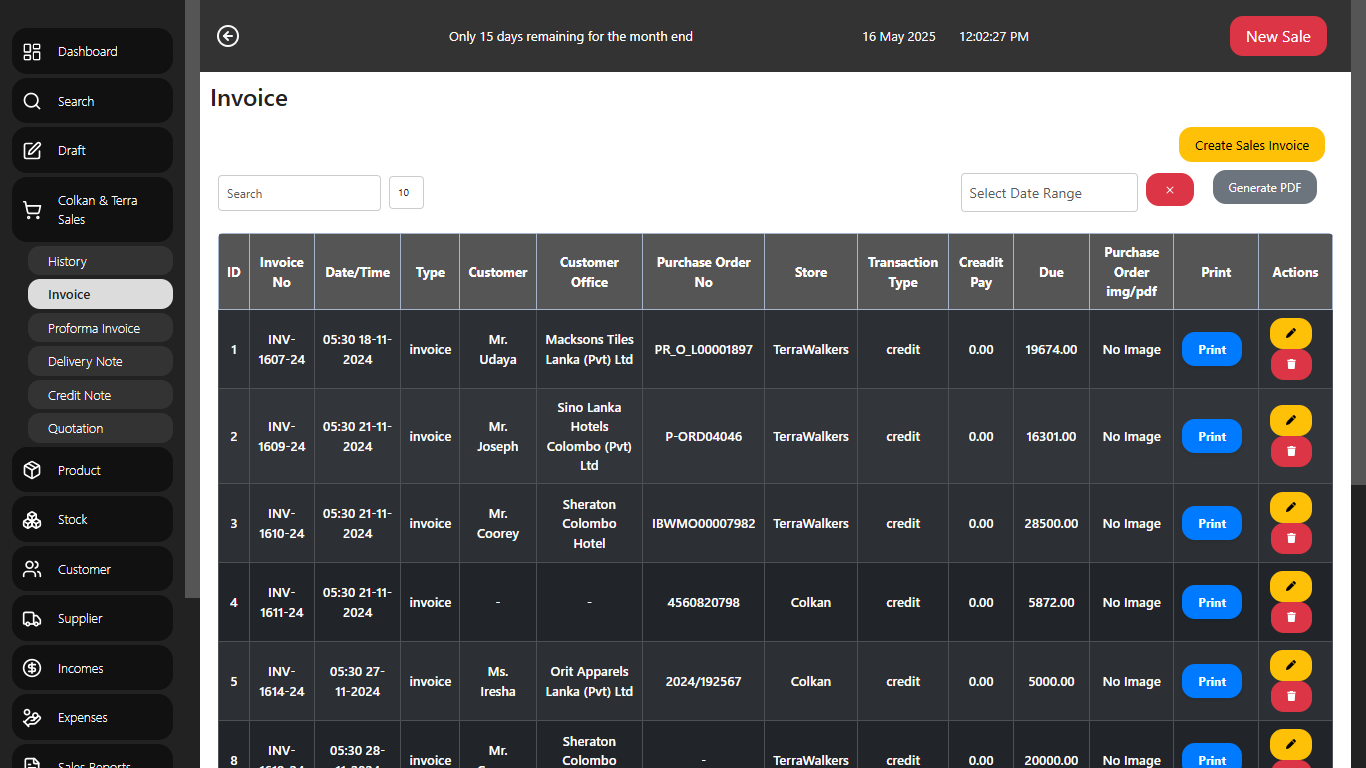Click Sino Lanka Hotels Colombo cell

[590, 437]
